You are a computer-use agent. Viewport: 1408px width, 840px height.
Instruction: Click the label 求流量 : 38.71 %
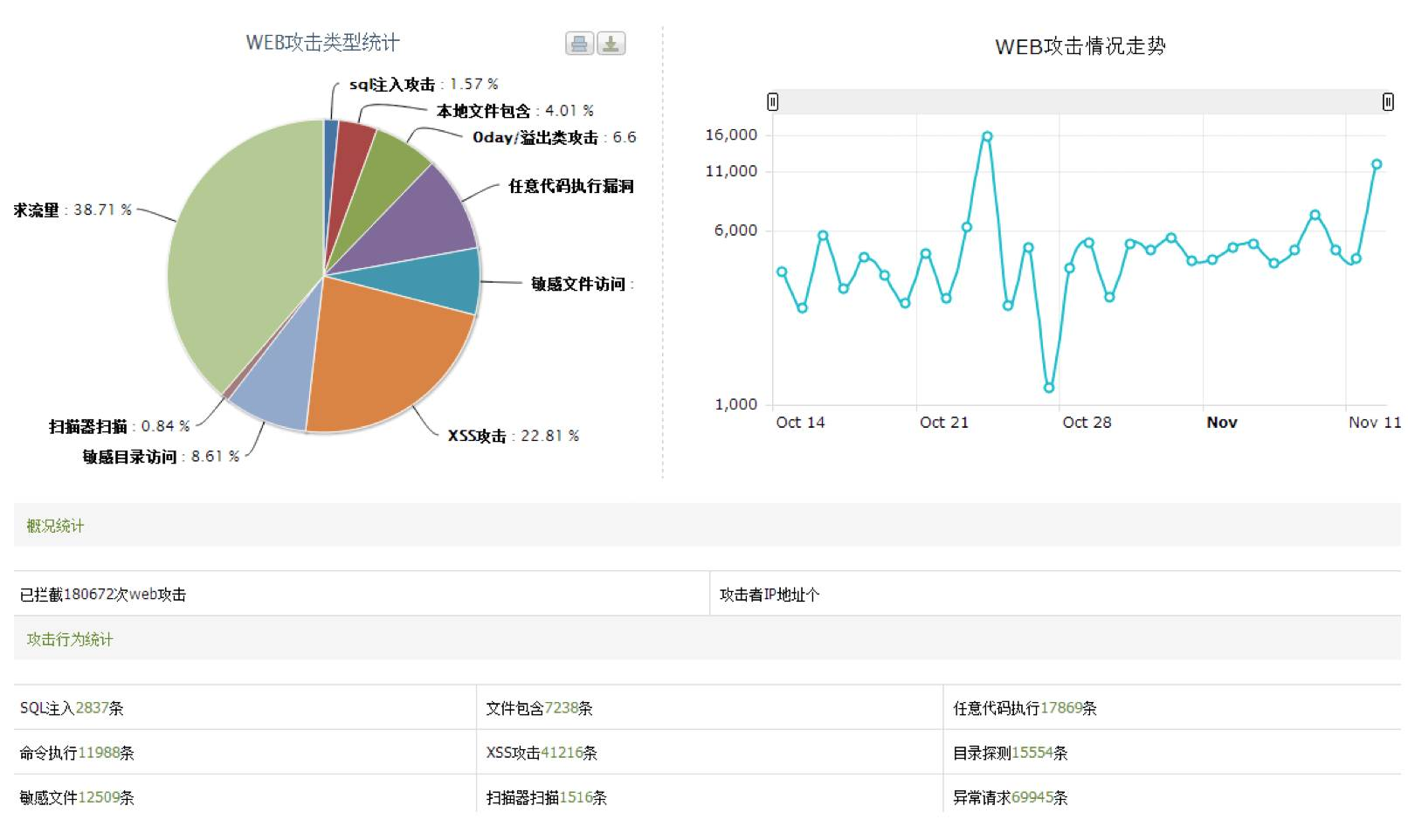coord(72,210)
